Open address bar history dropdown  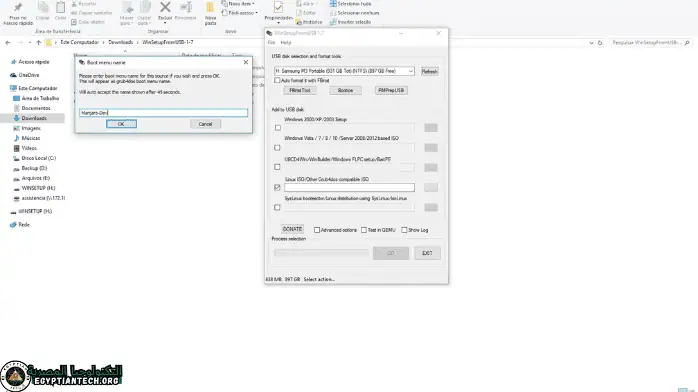pos(591,43)
